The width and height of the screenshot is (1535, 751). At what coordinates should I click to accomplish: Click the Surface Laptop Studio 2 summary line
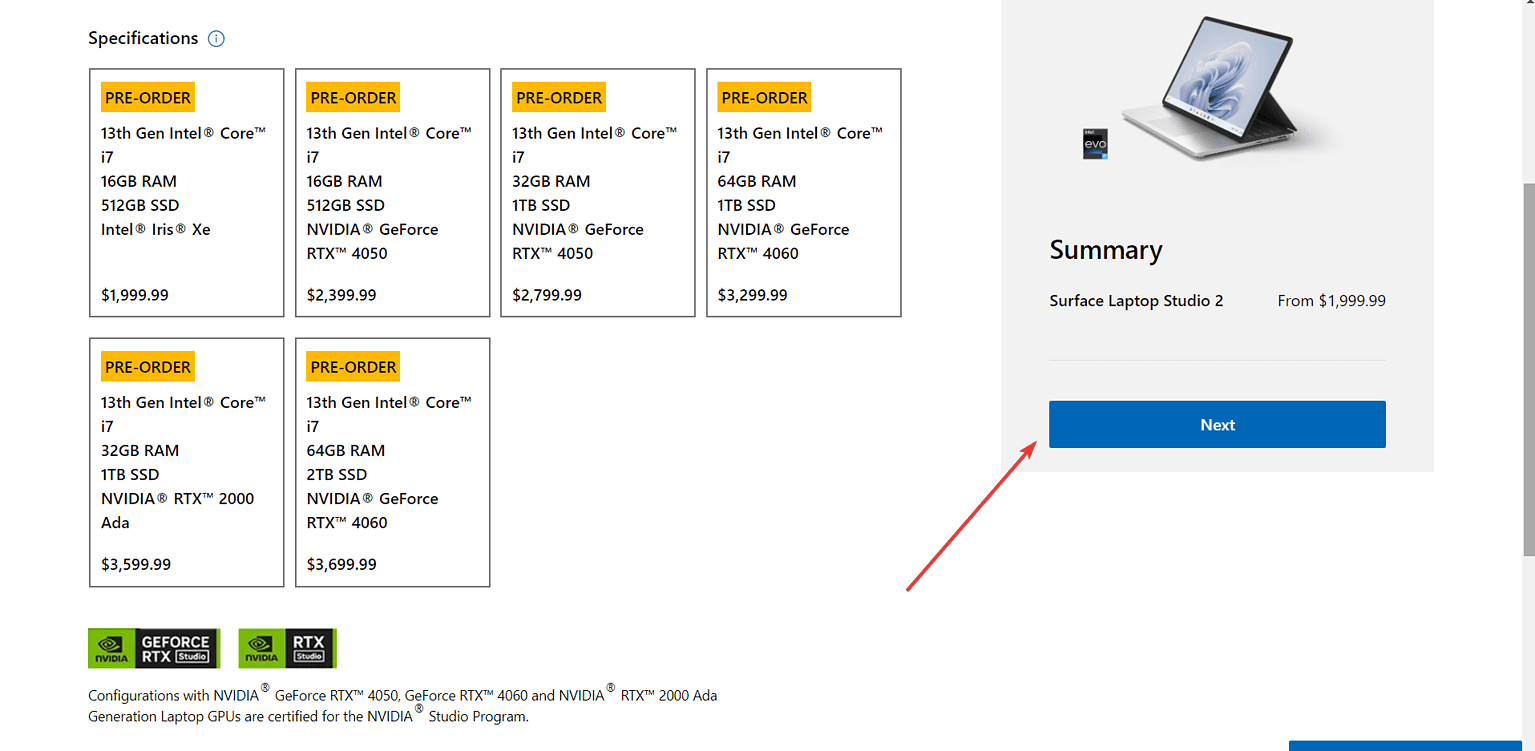[x=1136, y=301]
